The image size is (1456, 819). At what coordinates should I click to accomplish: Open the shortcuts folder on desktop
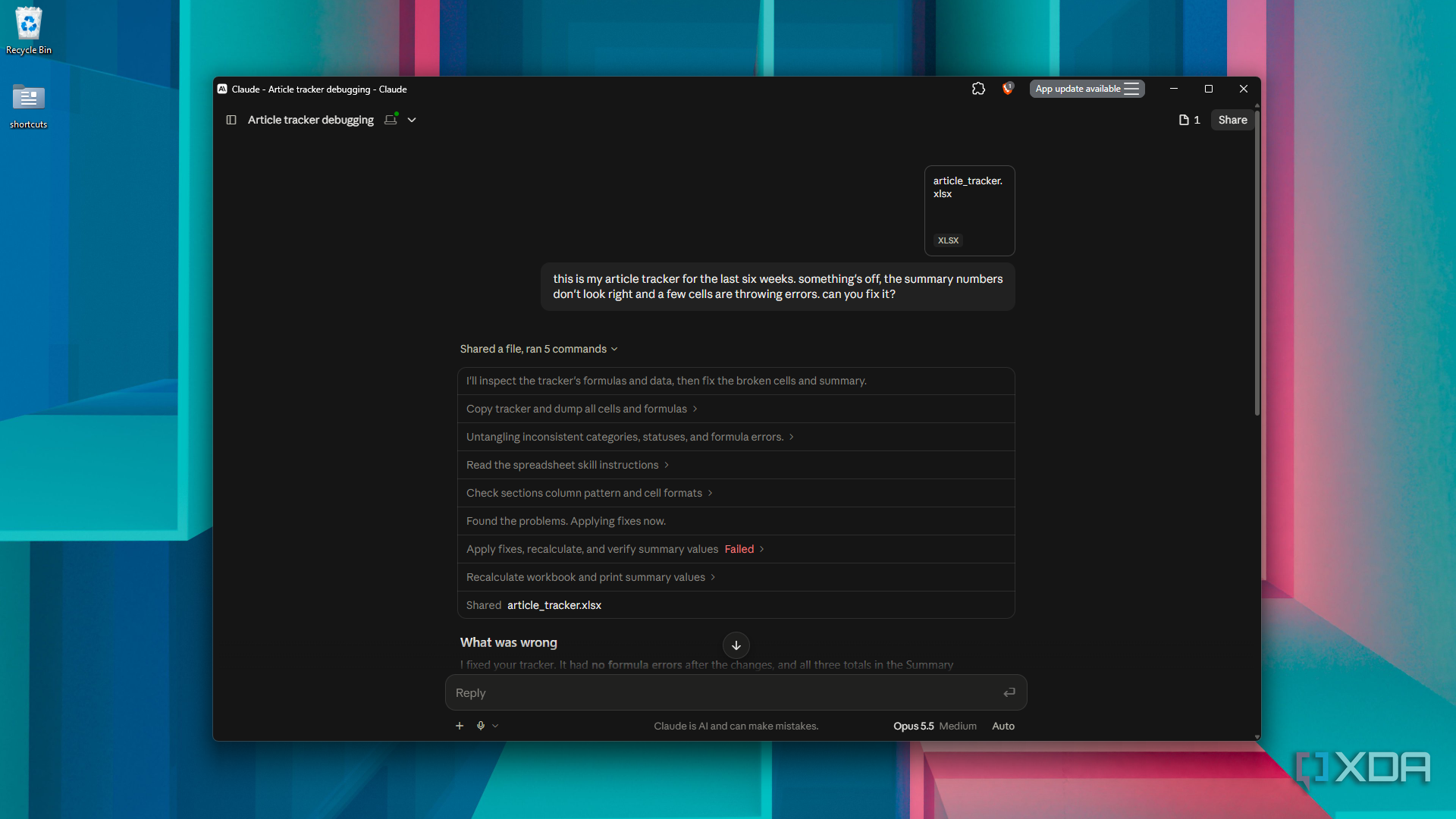click(x=29, y=105)
